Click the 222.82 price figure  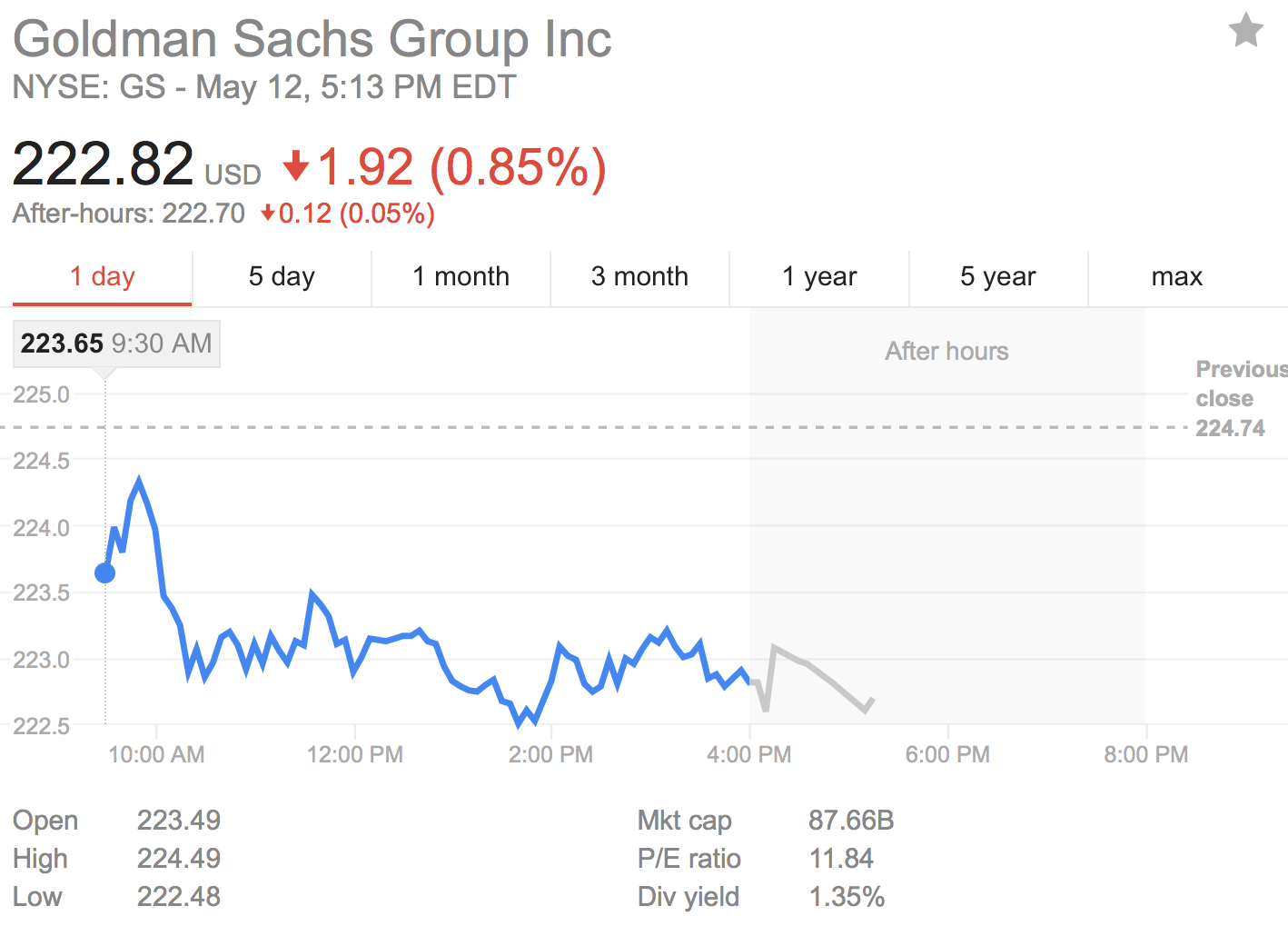click(x=103, y=164)
